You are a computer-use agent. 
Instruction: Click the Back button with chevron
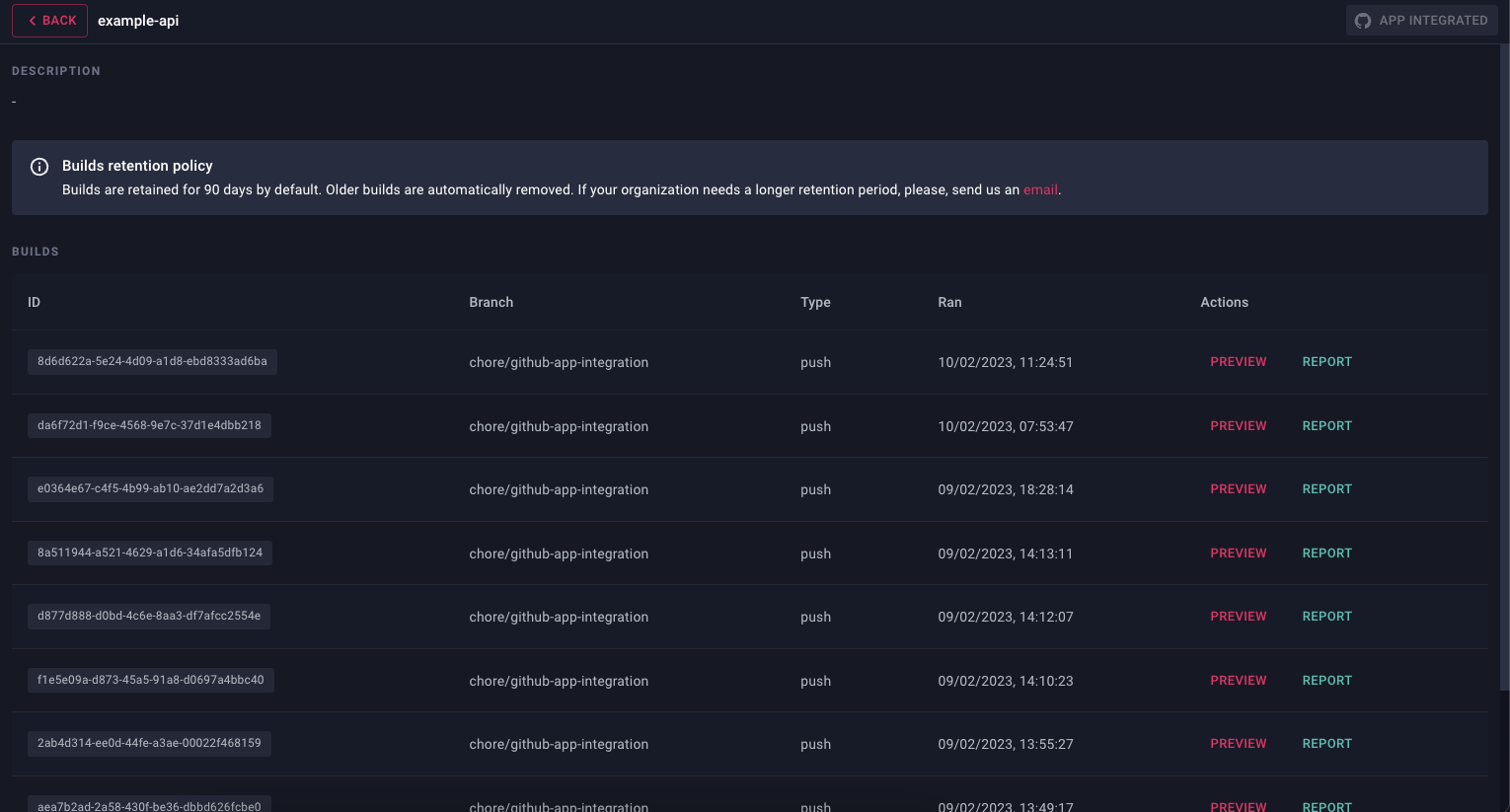pos(50,21)
